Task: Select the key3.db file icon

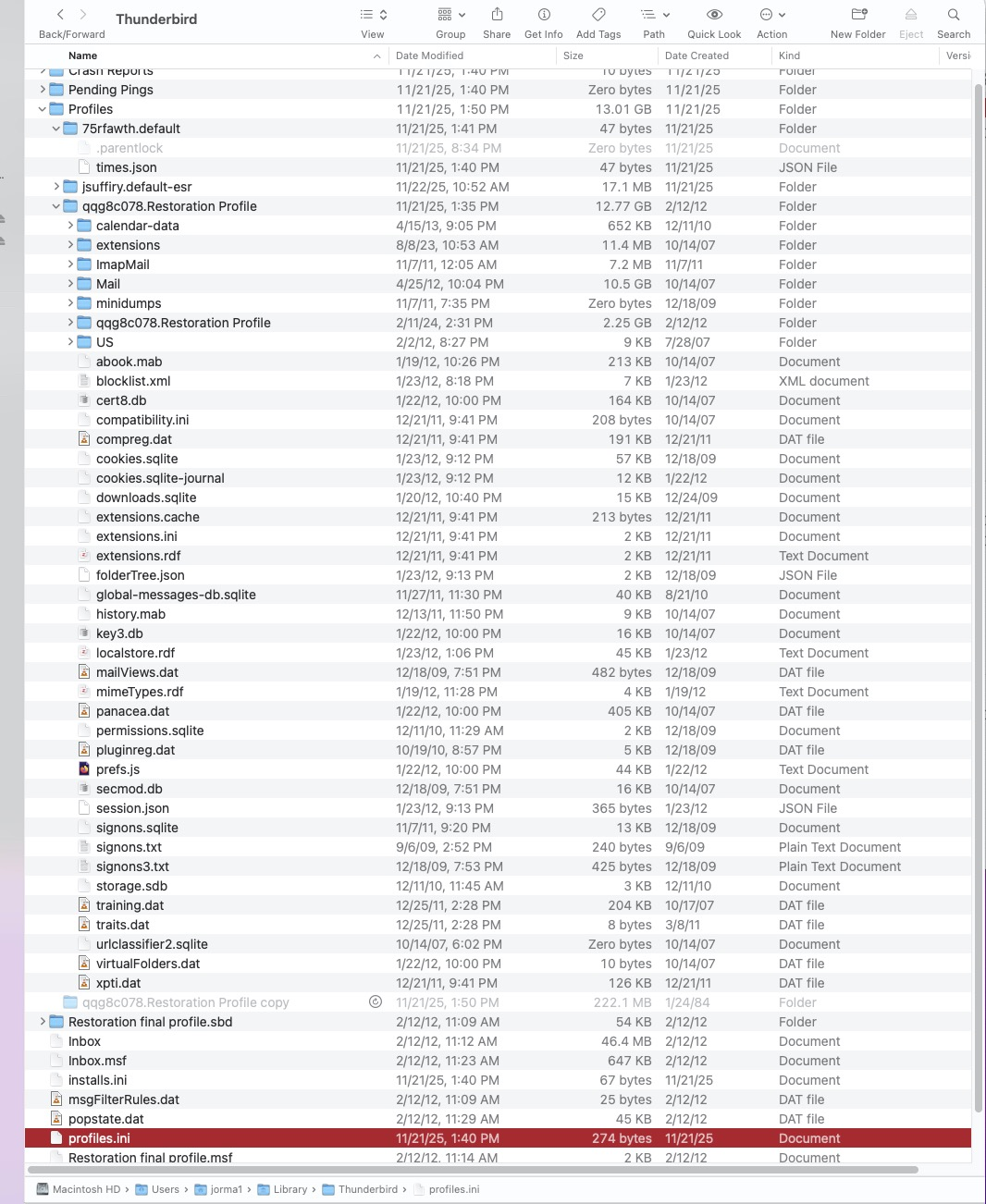Action: [84, 633]
